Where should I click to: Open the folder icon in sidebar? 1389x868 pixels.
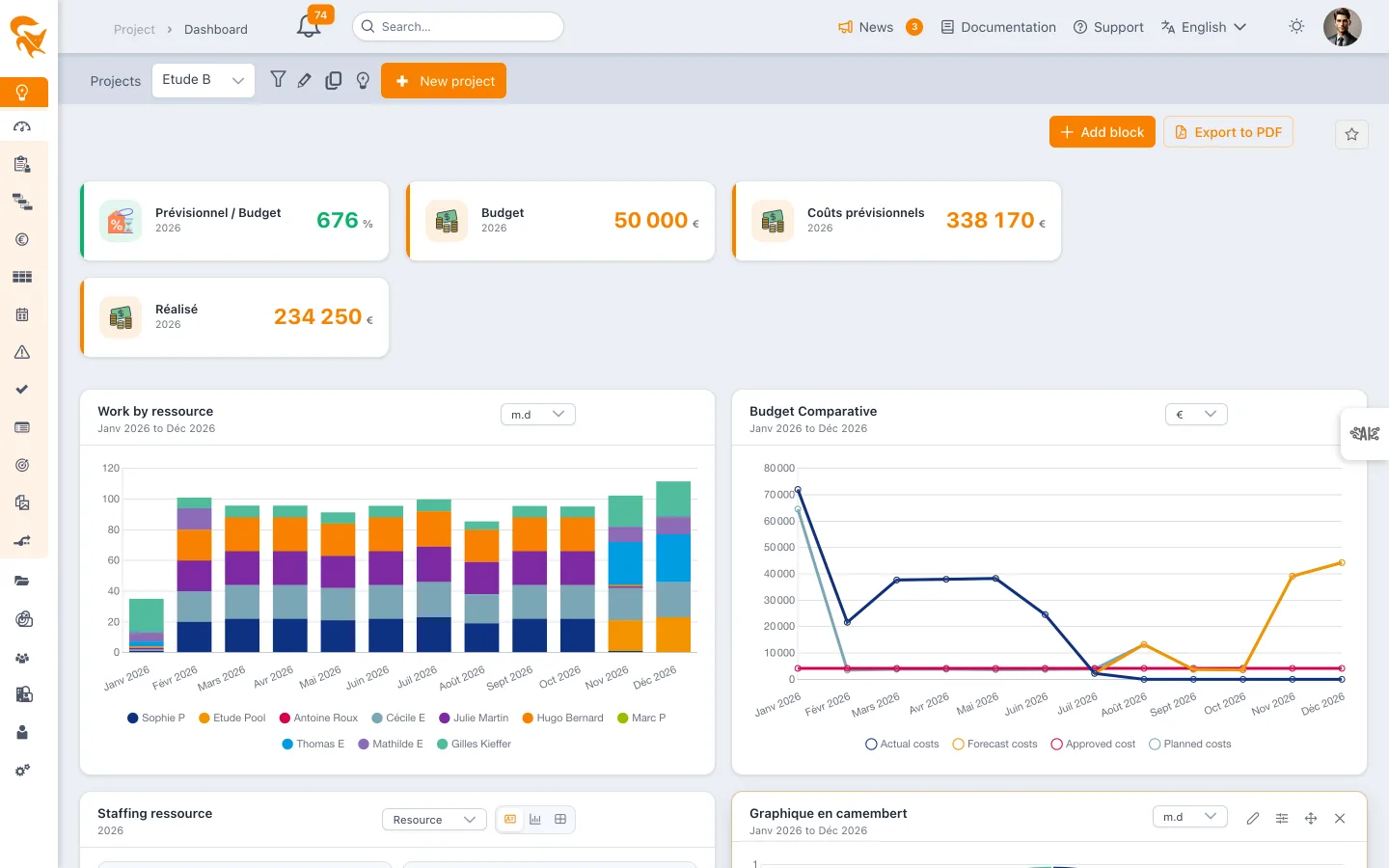pos(22,581)
